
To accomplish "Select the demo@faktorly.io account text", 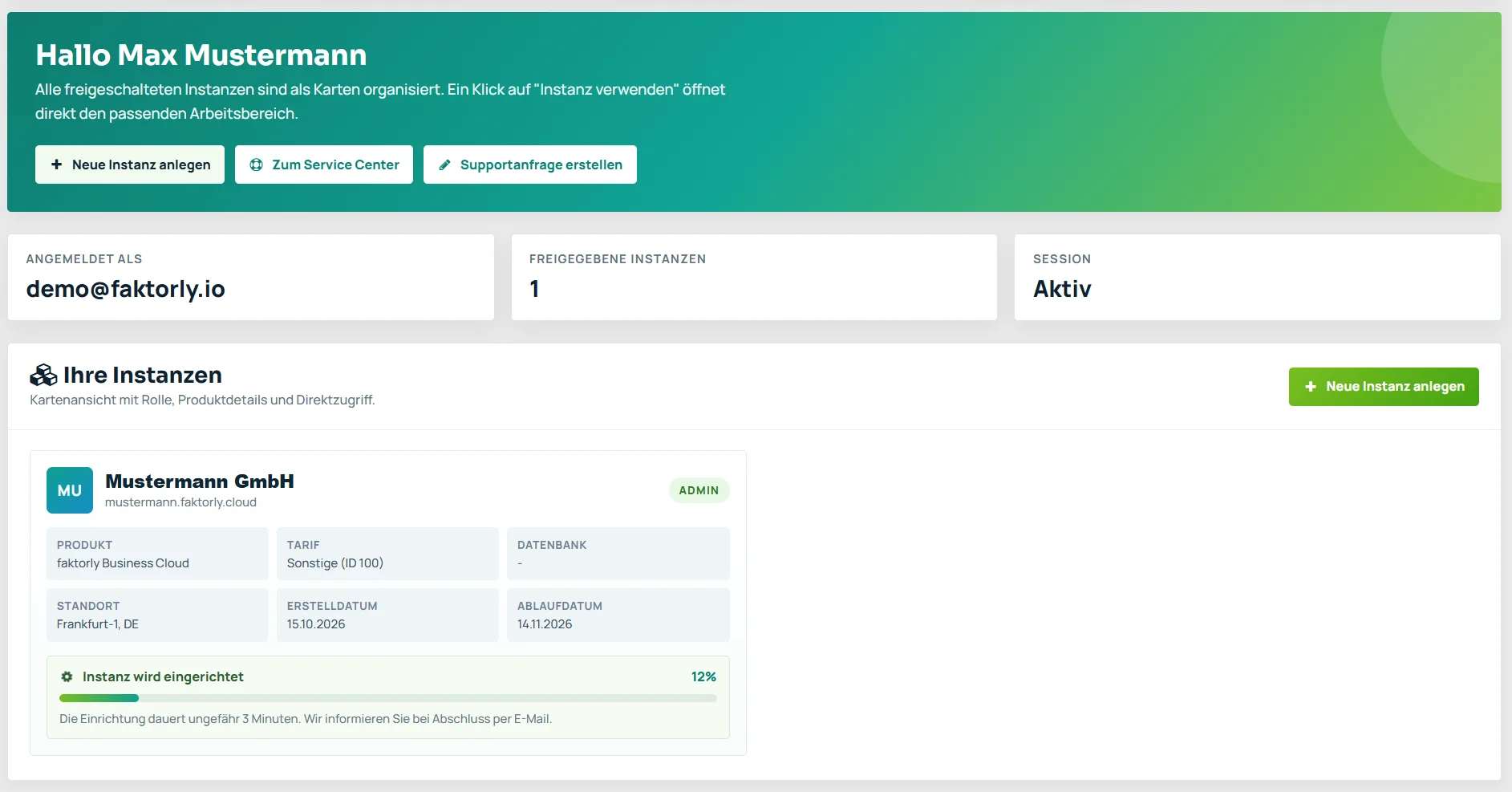I will [x=125, y=289].
